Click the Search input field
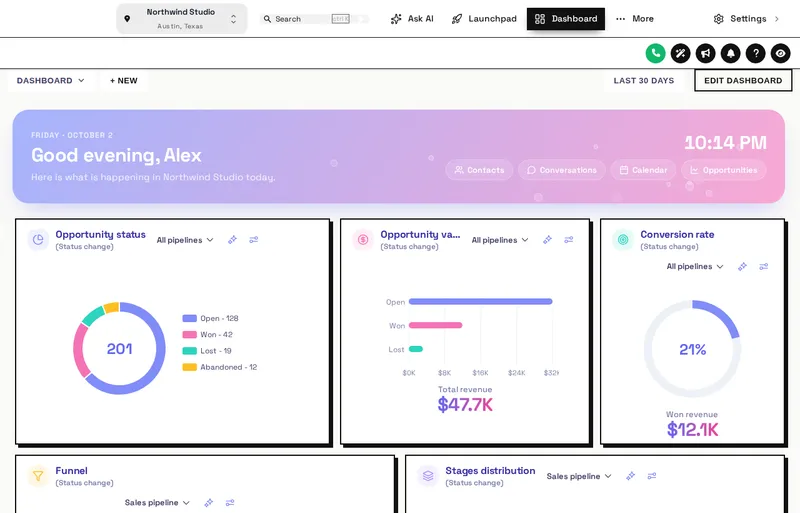Screen dimensions: 800x513 click(314, 19)
